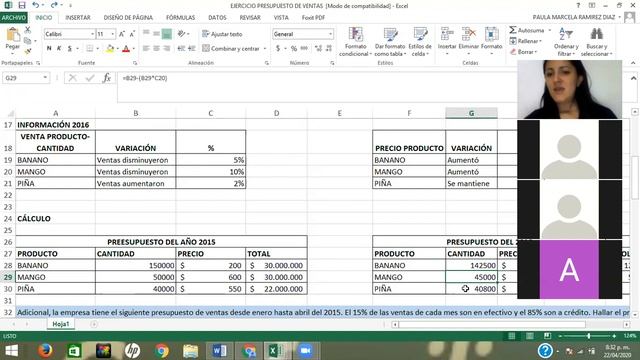Apply accounting currency format with $ icon
This screenshot has height=360, width=640.
point(278,49)
